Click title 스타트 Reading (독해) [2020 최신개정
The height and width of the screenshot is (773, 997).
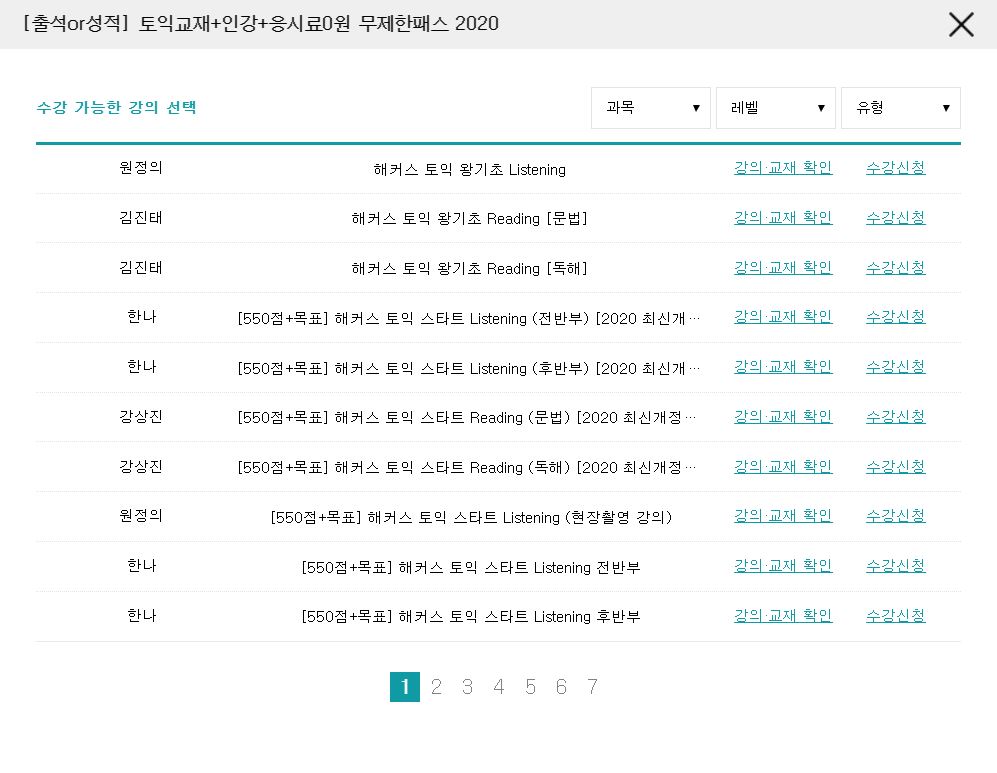tap(467, 468)
